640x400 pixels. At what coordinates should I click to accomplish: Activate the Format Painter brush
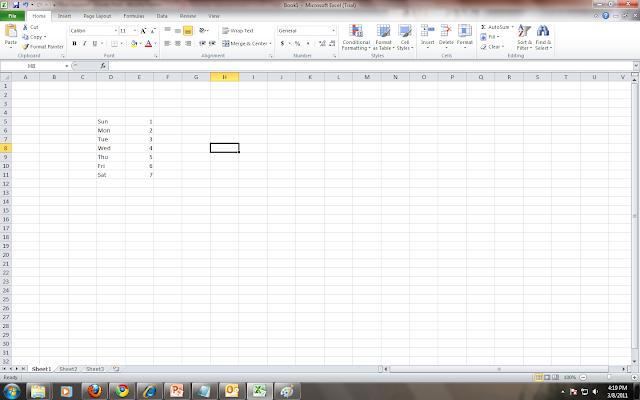[x=25, y=47]
